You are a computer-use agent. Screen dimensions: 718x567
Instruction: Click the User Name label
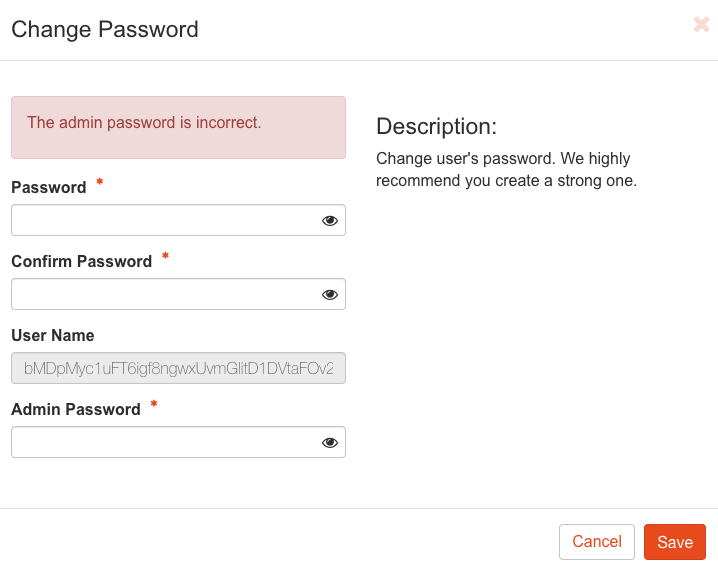tap(53, 336)
